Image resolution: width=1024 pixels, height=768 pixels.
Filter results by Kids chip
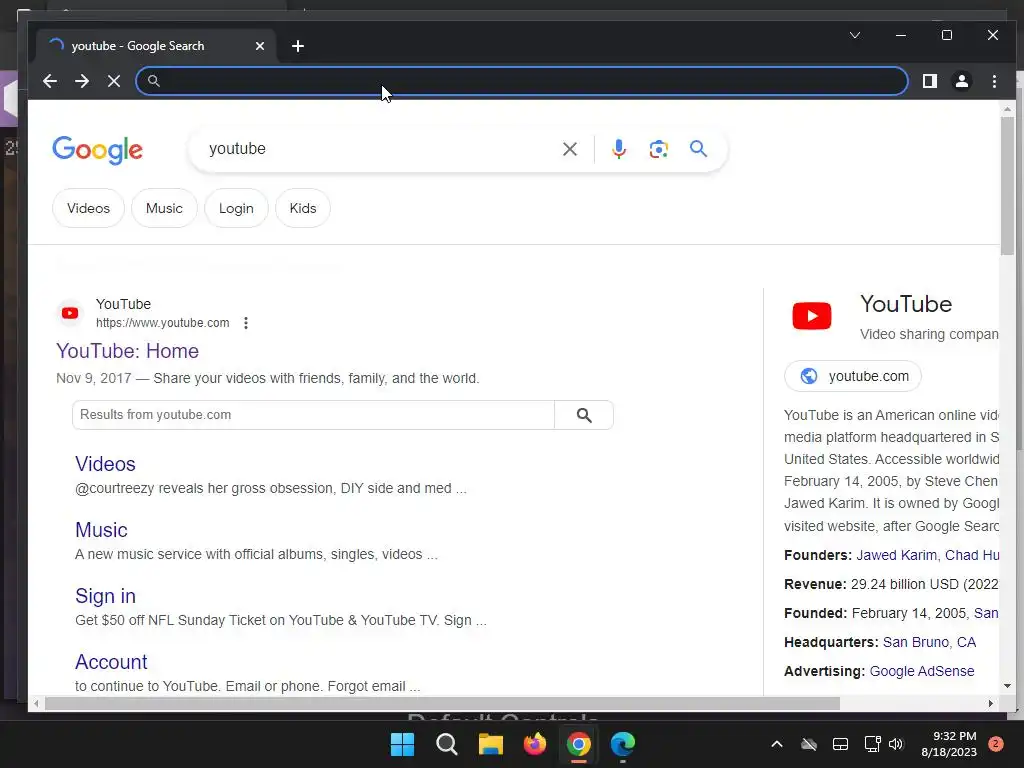click(x=302, y=208)
